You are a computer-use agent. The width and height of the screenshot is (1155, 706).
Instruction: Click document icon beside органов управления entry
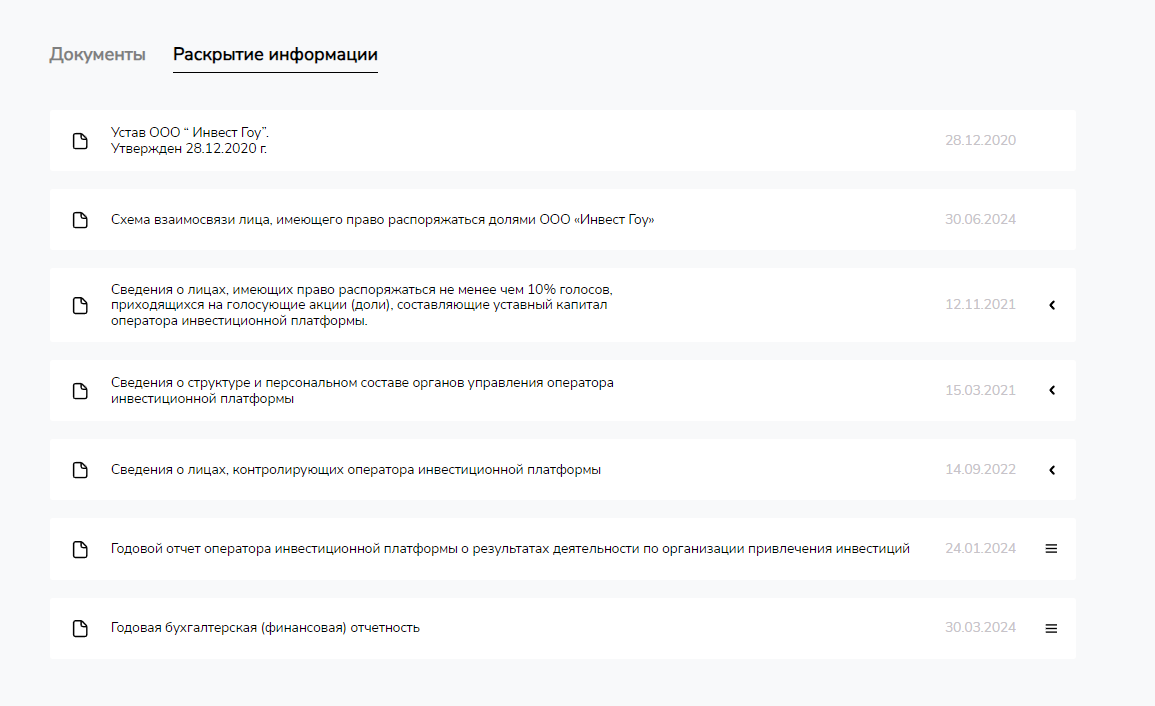(80, 391)
